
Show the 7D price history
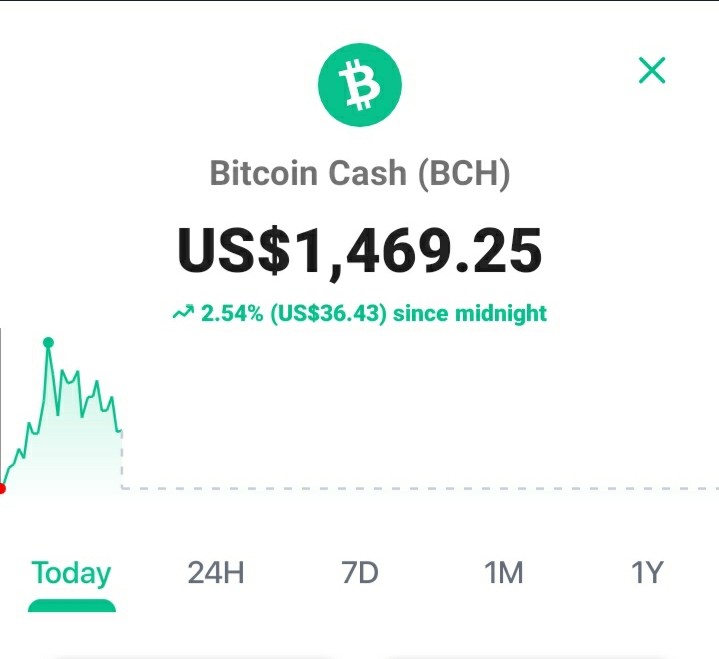pos(360,573)
